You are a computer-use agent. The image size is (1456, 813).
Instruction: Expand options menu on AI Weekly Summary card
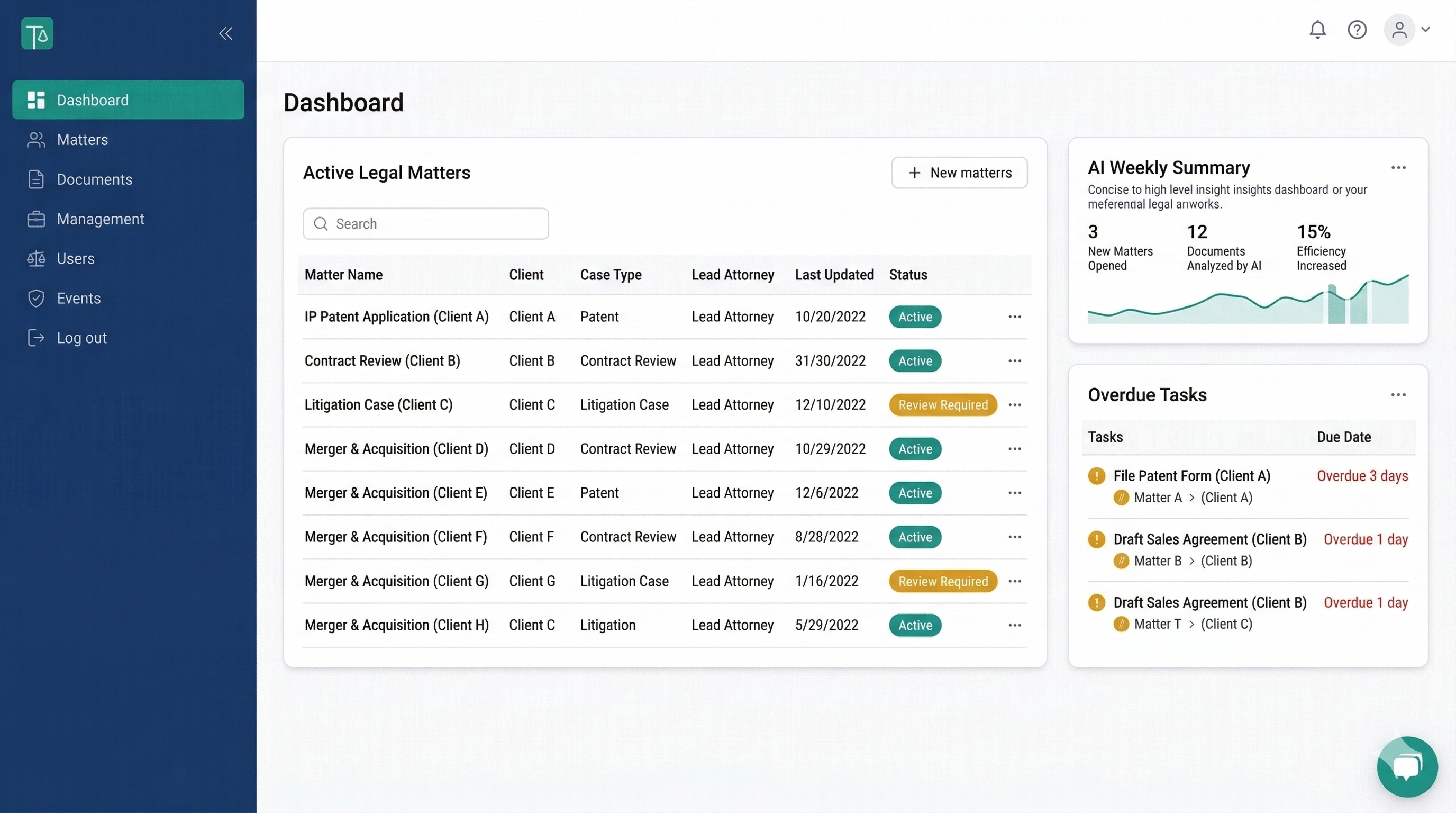1399,168
